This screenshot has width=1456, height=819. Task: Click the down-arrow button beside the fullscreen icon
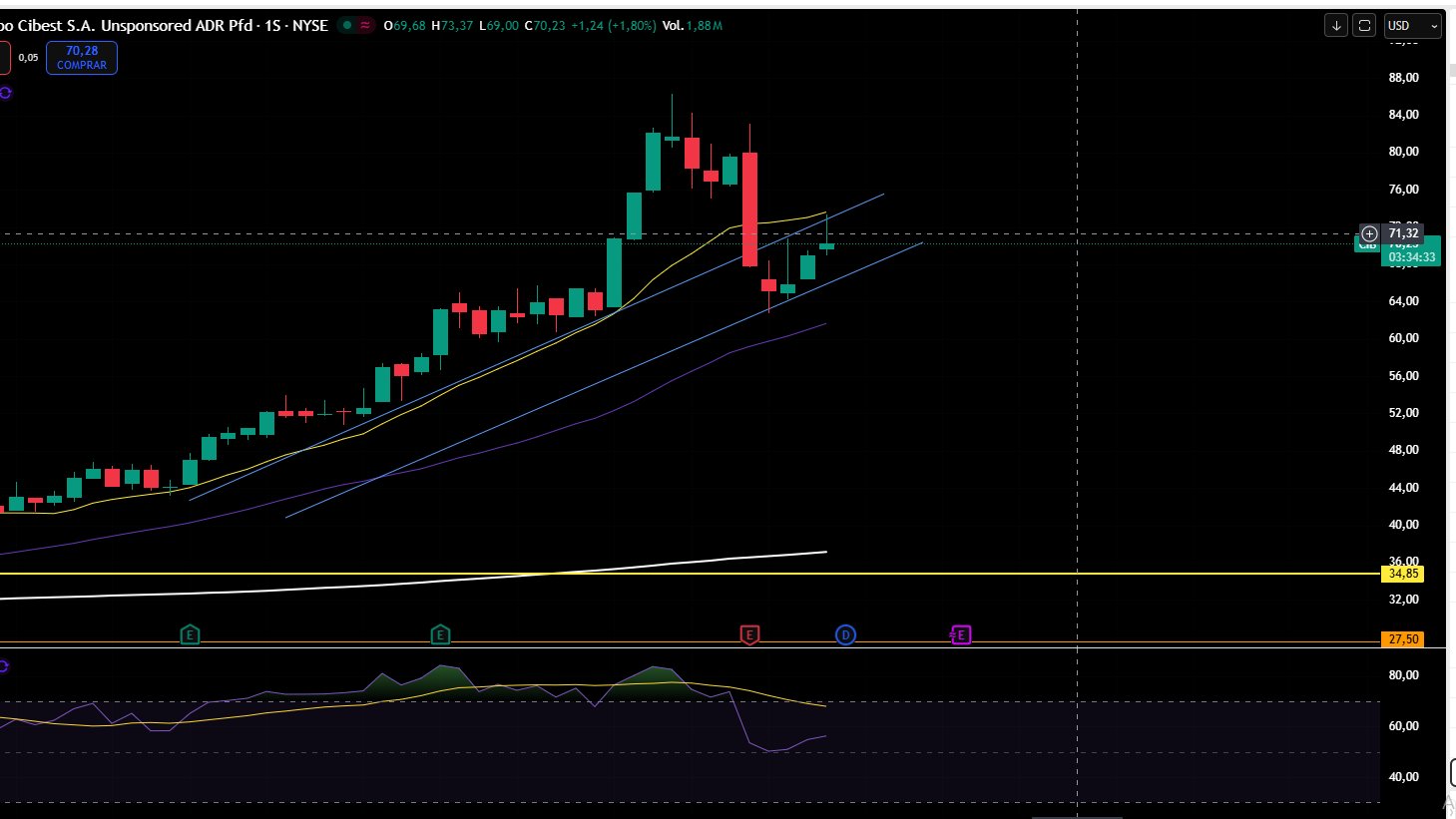coord(1336,26)
